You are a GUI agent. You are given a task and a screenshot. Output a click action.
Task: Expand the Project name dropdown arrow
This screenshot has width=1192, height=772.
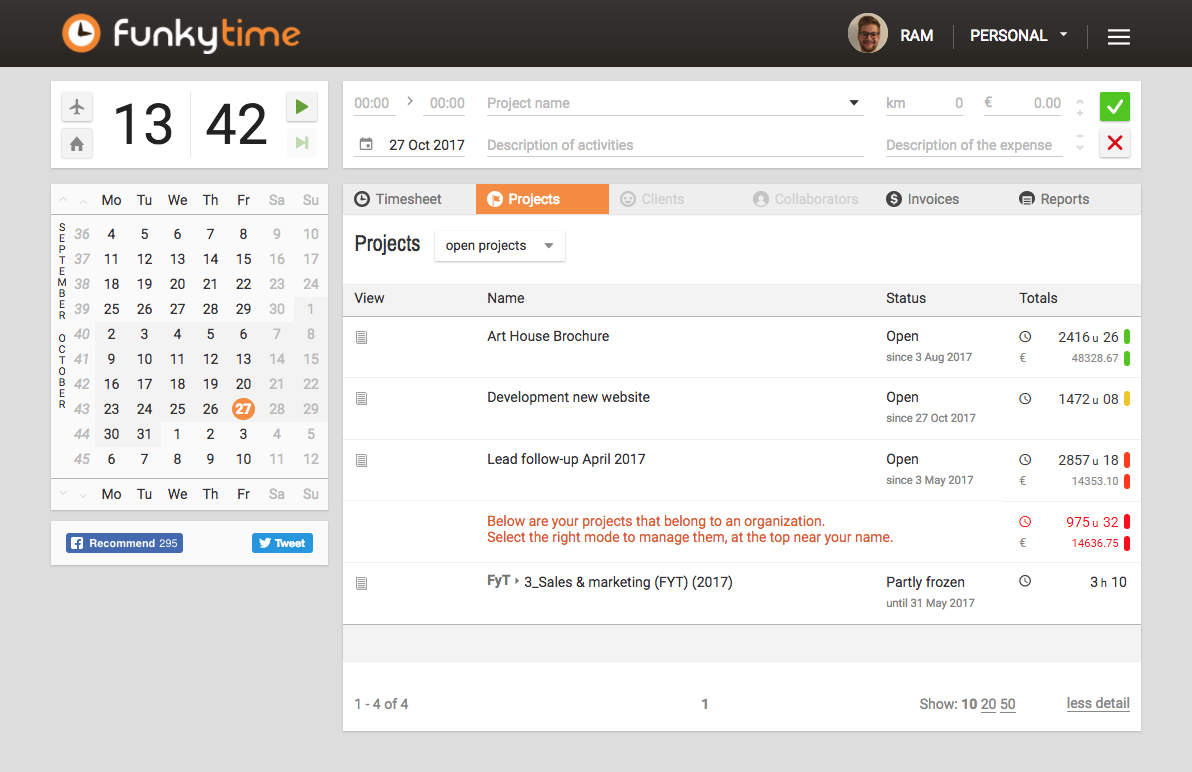point(854,103)
